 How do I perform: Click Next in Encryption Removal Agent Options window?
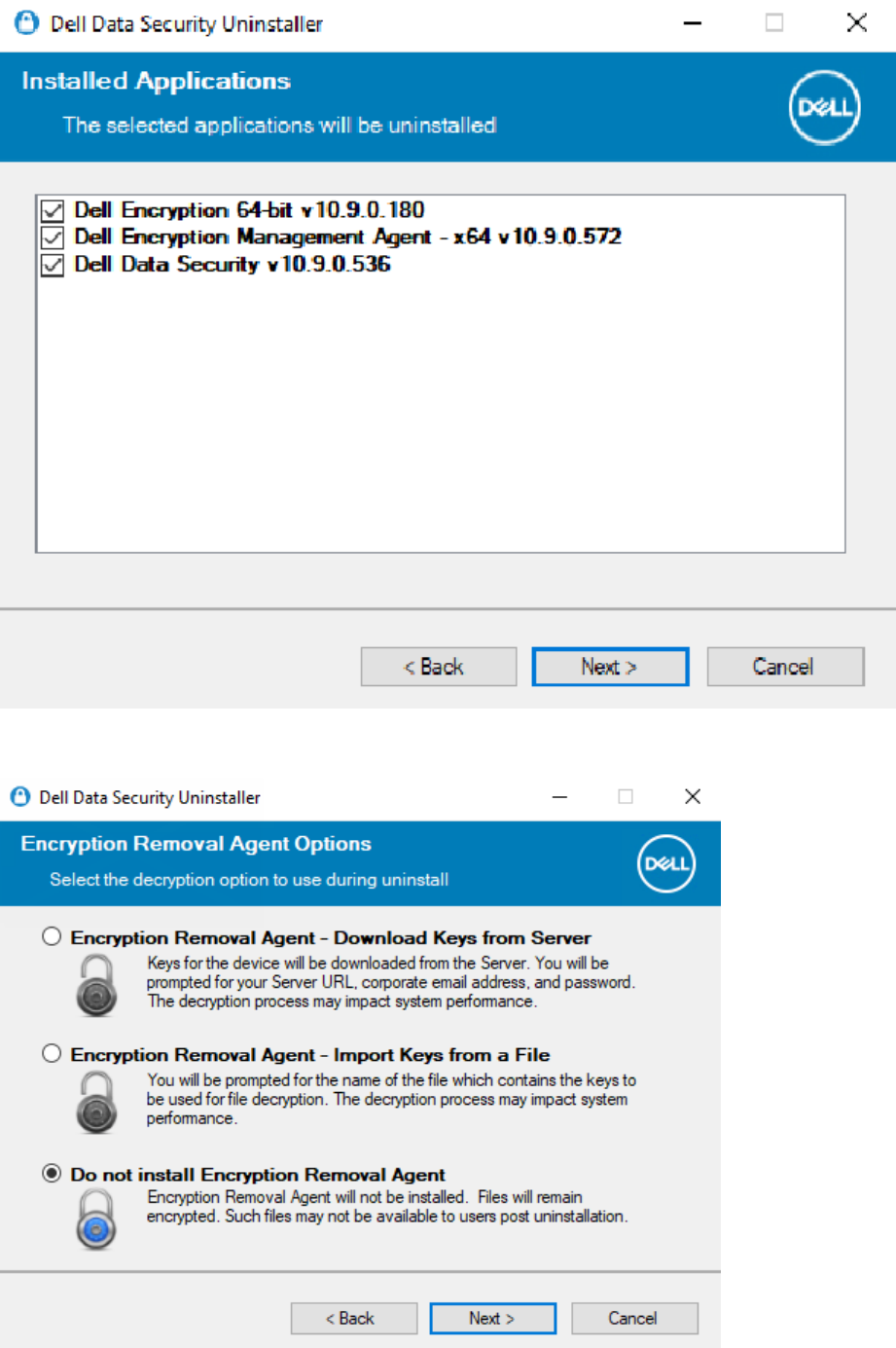[x=493, y=1318]
